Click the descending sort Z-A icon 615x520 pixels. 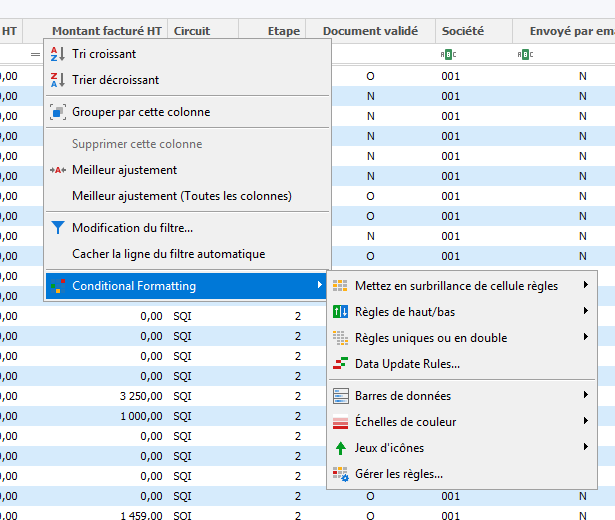(x=57, y=80)
